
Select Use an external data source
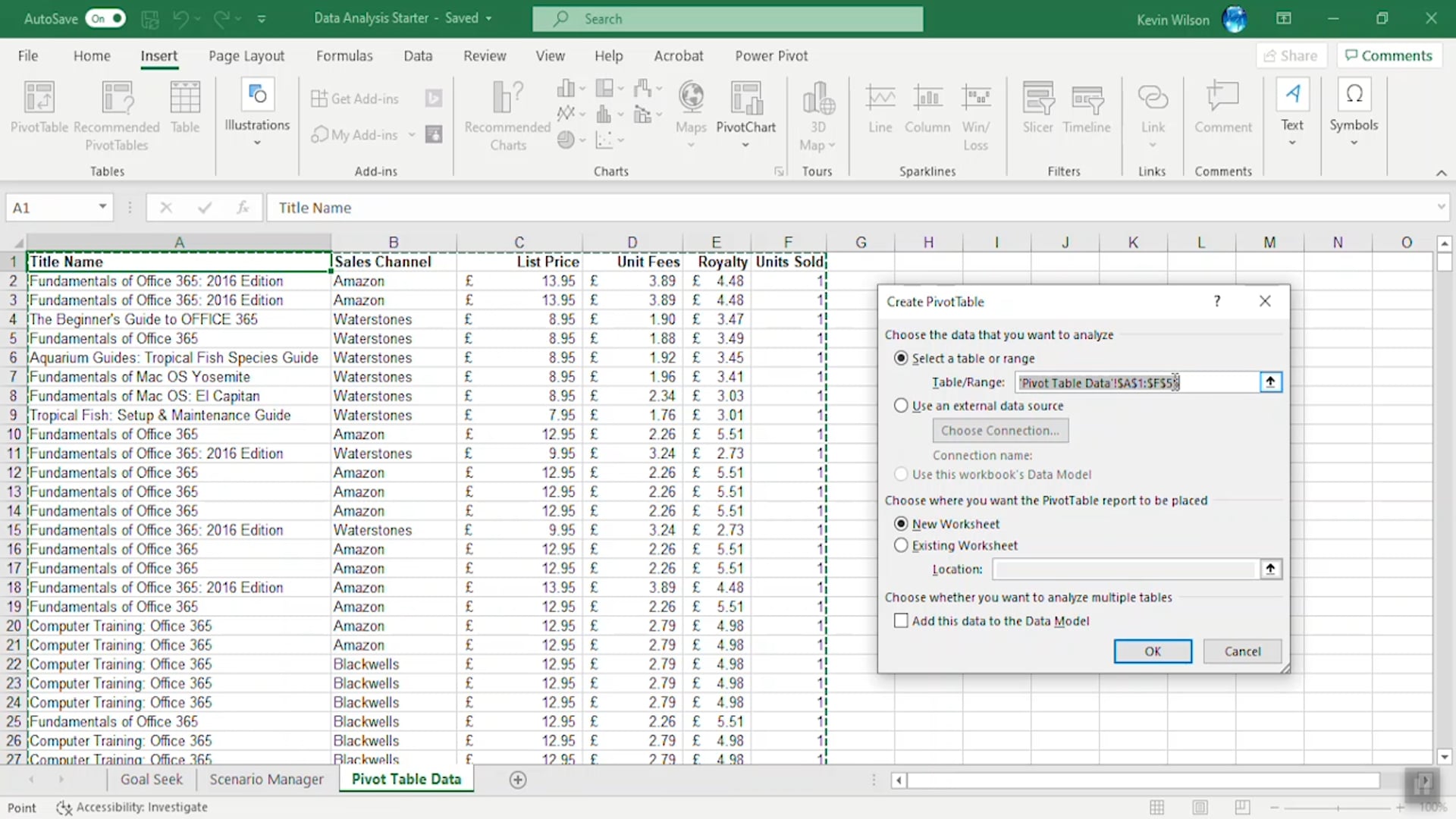click(901, 405)
